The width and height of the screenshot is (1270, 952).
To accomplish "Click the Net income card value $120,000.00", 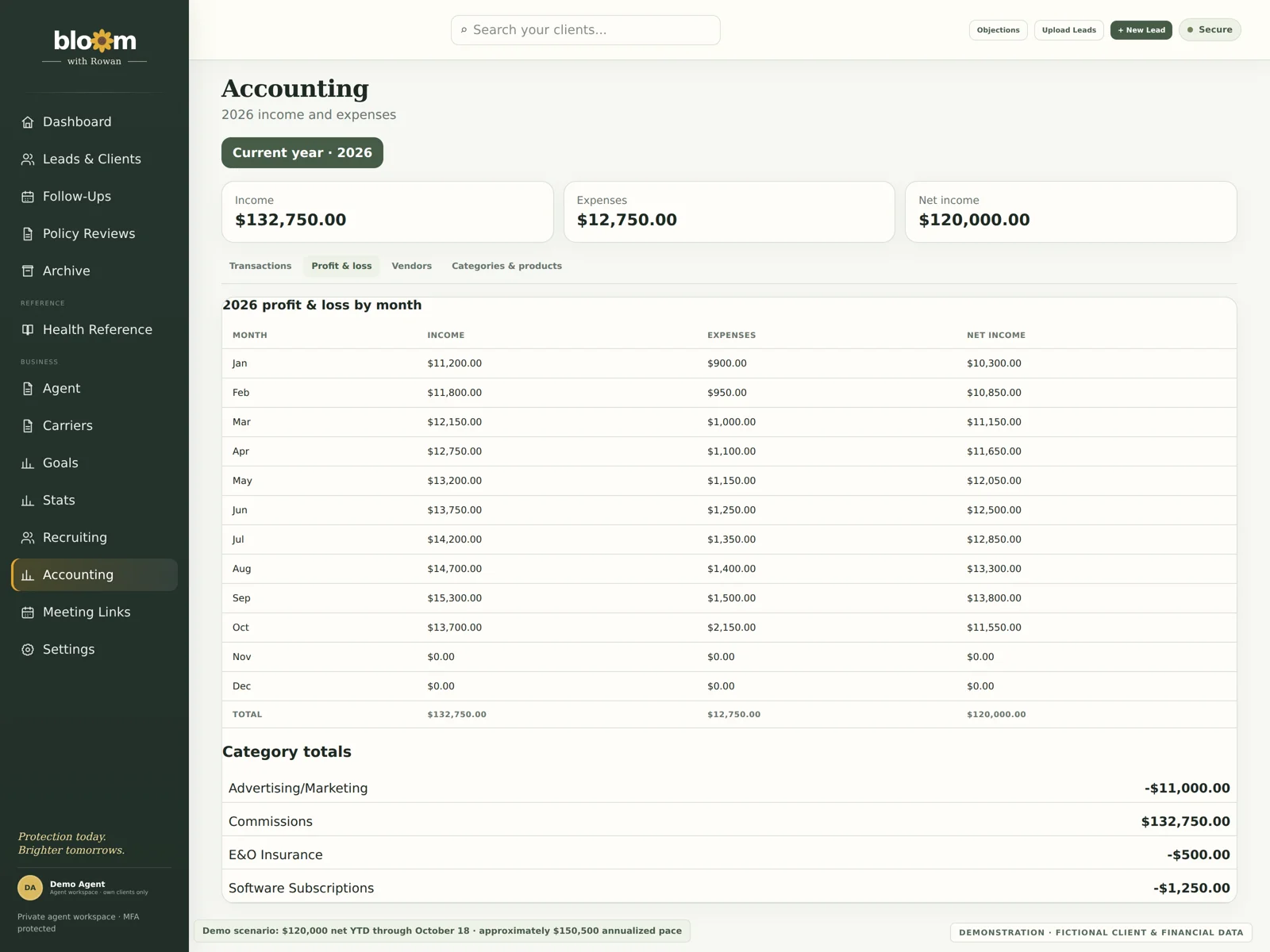I will coord(974,220).
